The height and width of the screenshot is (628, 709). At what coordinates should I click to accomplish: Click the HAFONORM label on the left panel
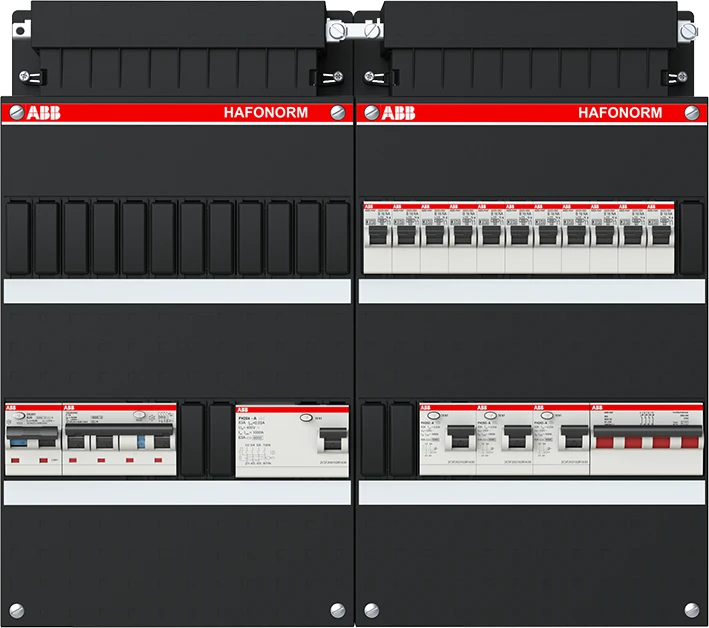tap(264, 112)
